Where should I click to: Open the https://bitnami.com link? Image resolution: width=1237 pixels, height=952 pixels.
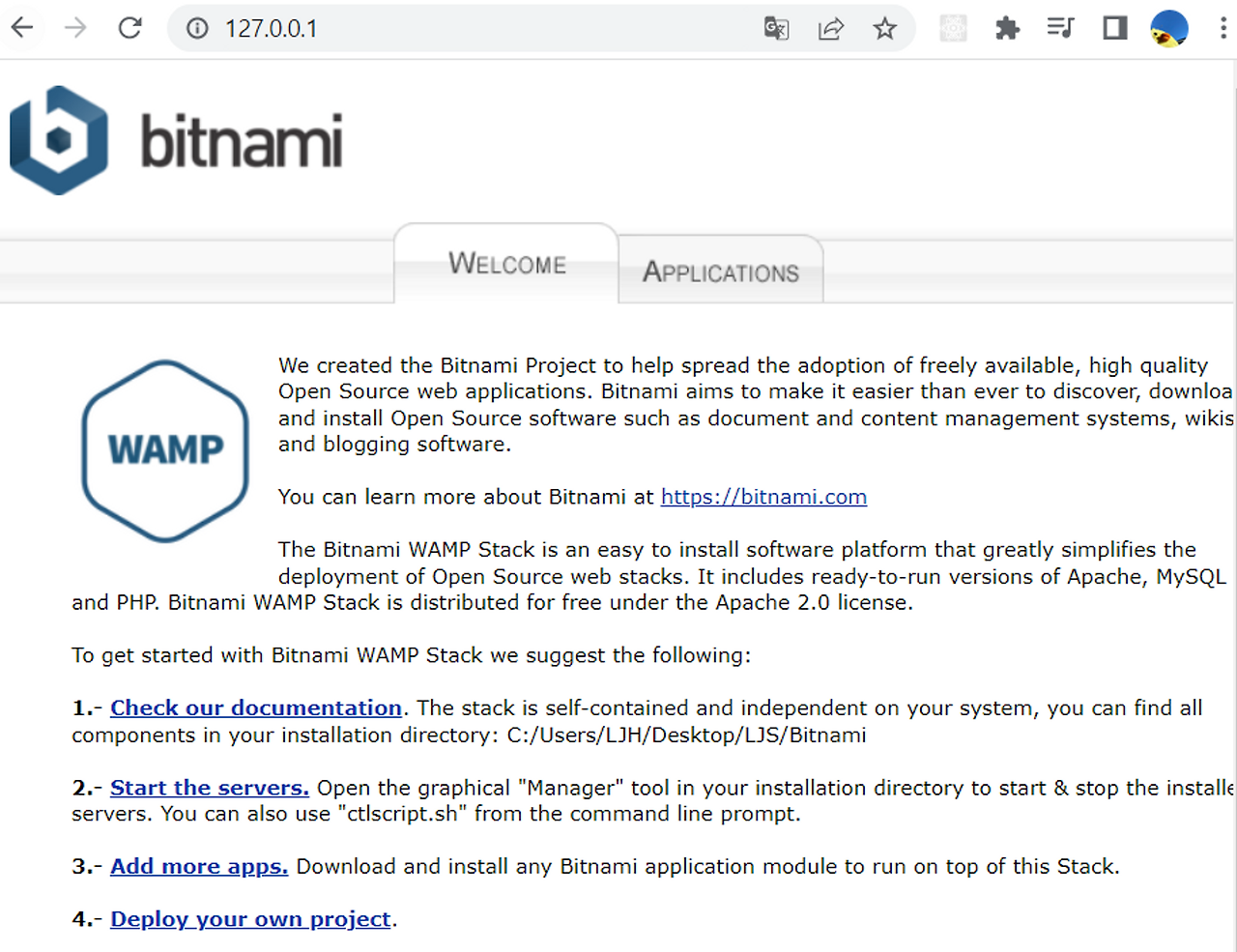pos(763,497)
